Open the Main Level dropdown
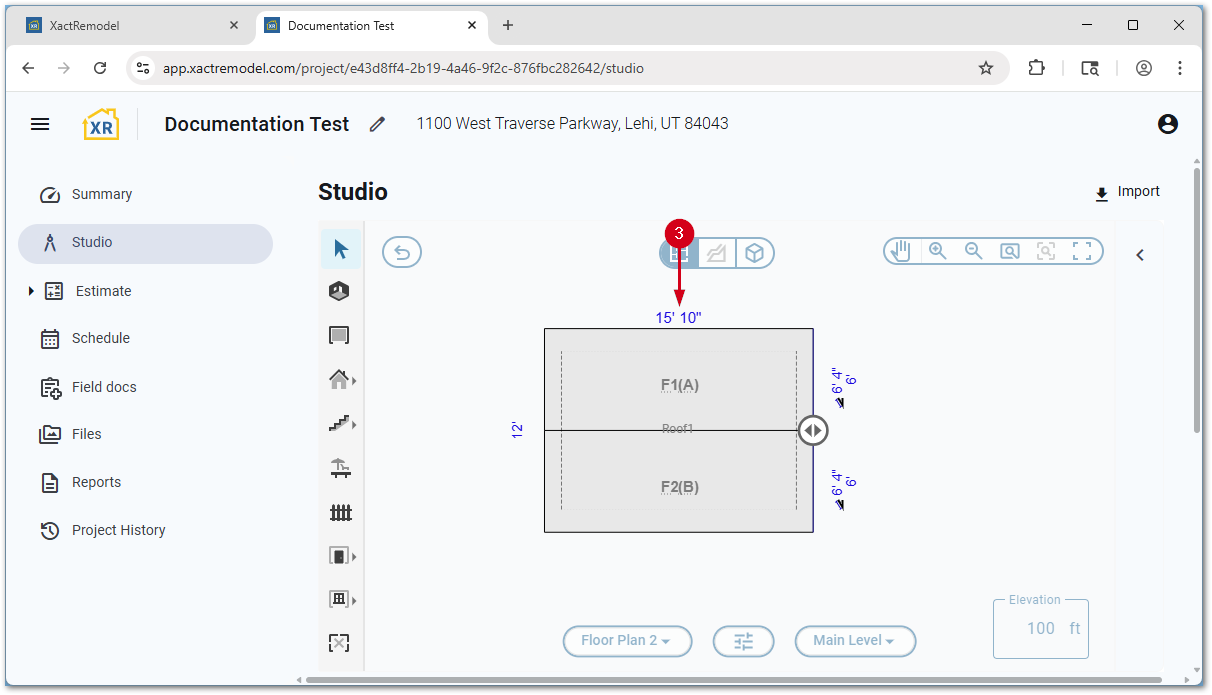Image resolution: width=1212 pixels, height=695 pixels. [x=855, y=641]
